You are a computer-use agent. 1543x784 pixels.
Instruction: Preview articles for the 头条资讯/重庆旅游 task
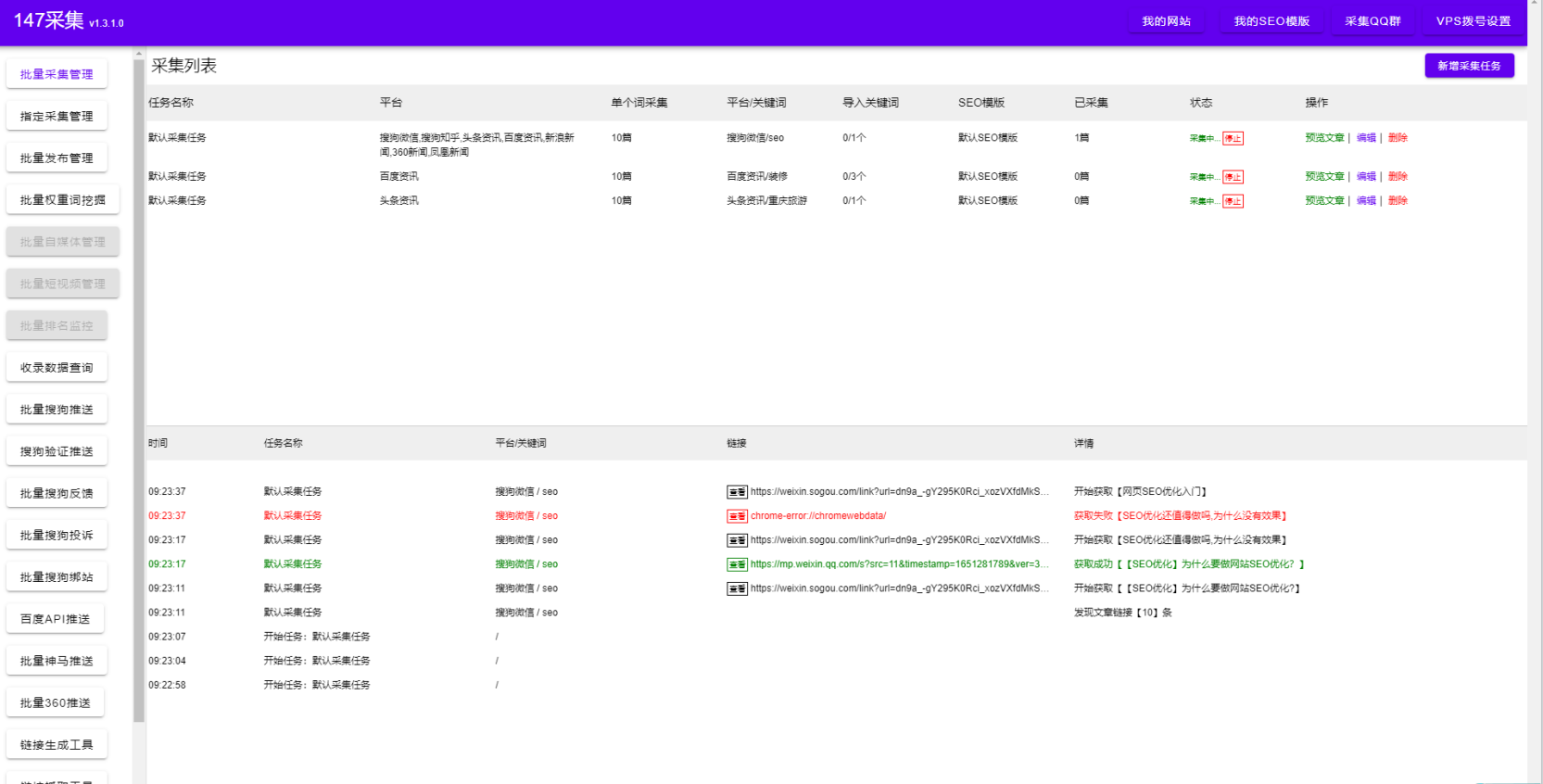(x=1324, y=200)
